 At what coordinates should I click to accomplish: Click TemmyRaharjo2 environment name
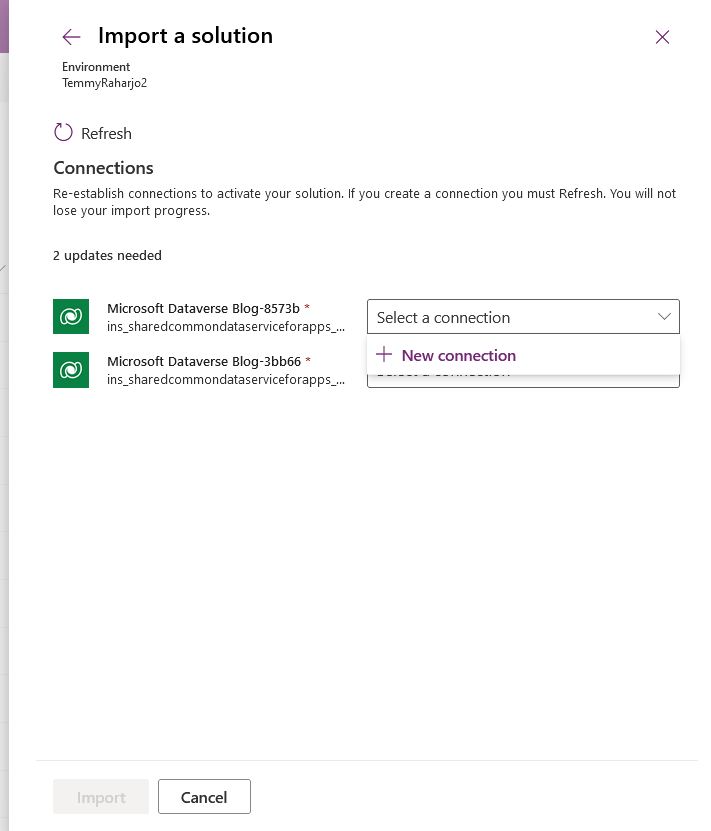104,83
